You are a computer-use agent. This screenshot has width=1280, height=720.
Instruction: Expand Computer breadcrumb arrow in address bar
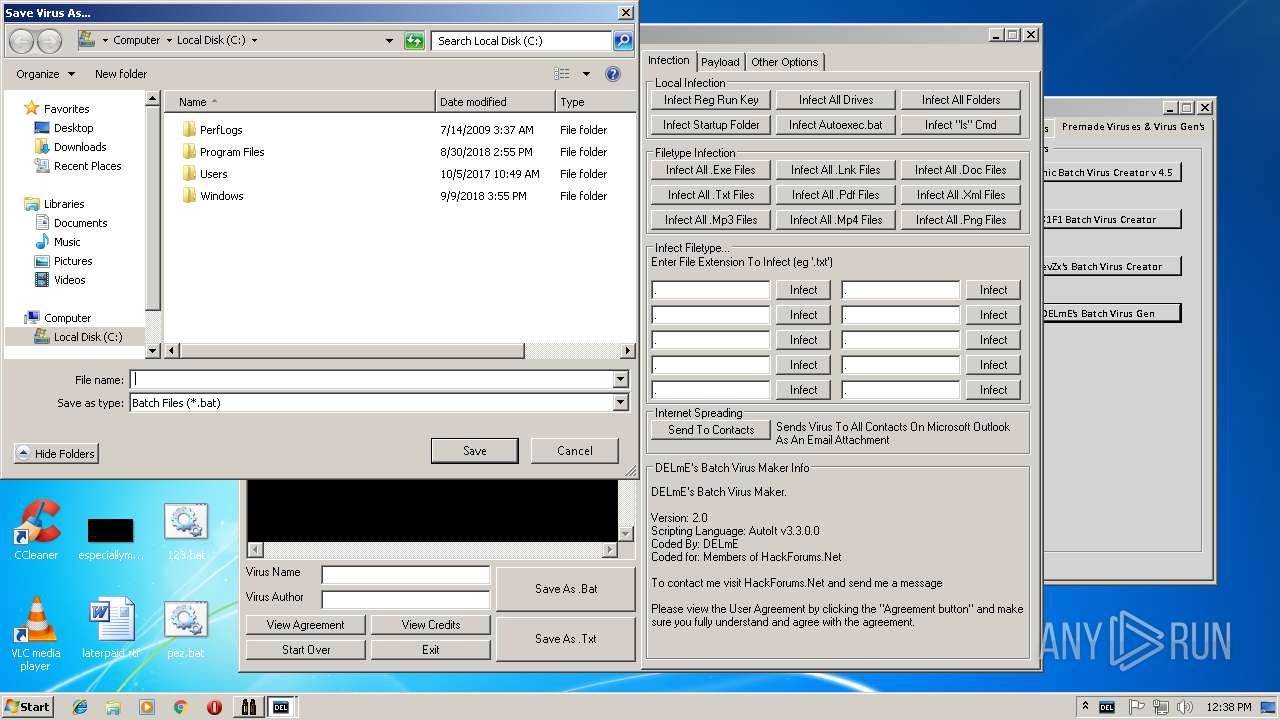(x=168, y=41)
